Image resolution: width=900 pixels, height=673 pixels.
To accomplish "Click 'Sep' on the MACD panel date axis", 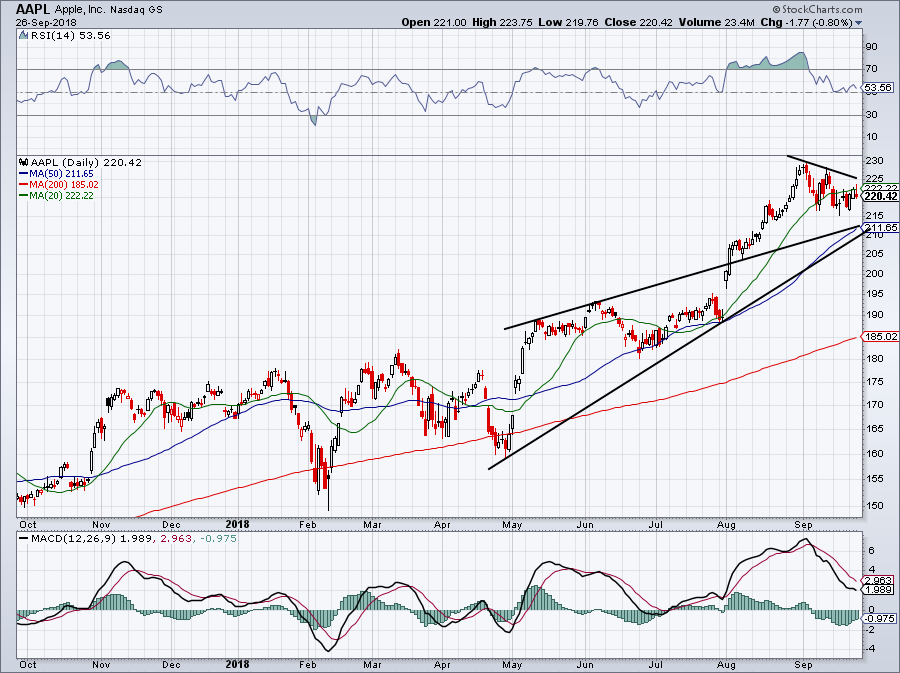I will (803, 665).
